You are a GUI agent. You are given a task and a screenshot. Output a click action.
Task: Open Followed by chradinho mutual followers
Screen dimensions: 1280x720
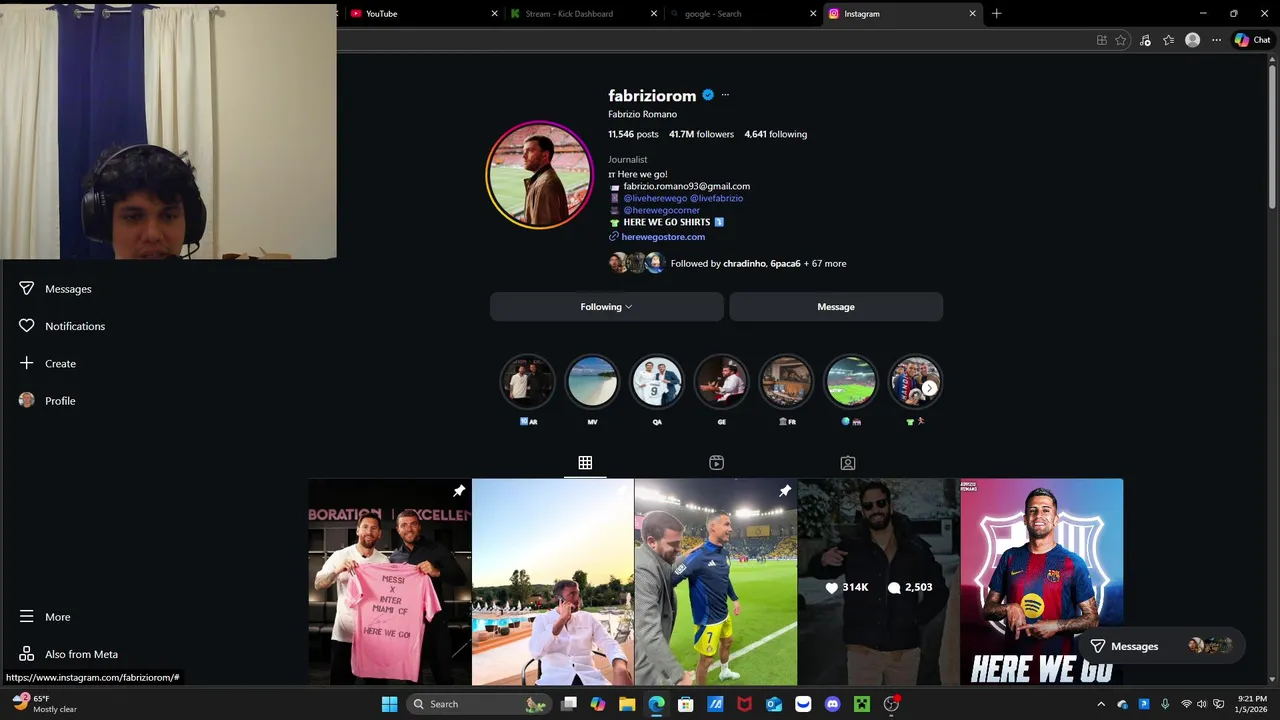(758, 264)
